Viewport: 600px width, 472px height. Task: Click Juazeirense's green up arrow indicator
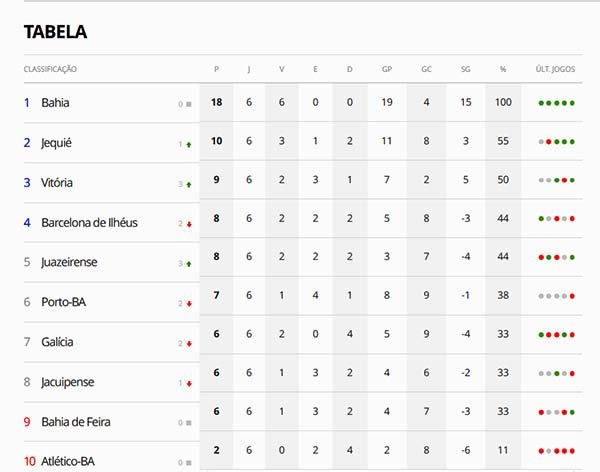(188, 264)
